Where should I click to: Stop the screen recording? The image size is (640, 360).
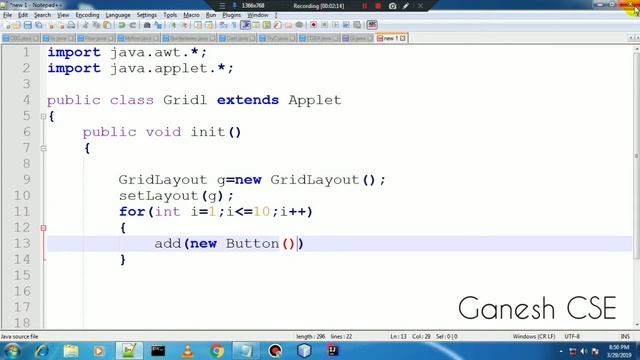[x=378, y=6]
